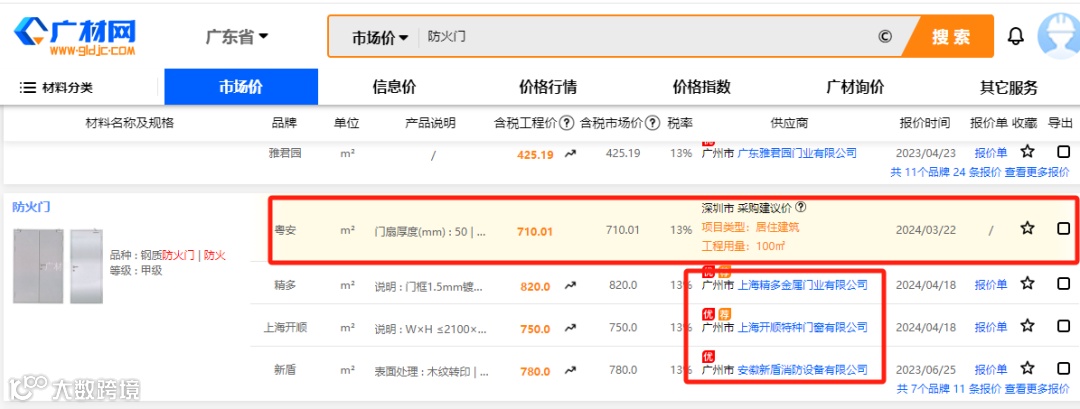This screenshot has height=409, width=1080.
Task: Open supplier 上海精多金属门业有限公司
Action: pos(802,284)
